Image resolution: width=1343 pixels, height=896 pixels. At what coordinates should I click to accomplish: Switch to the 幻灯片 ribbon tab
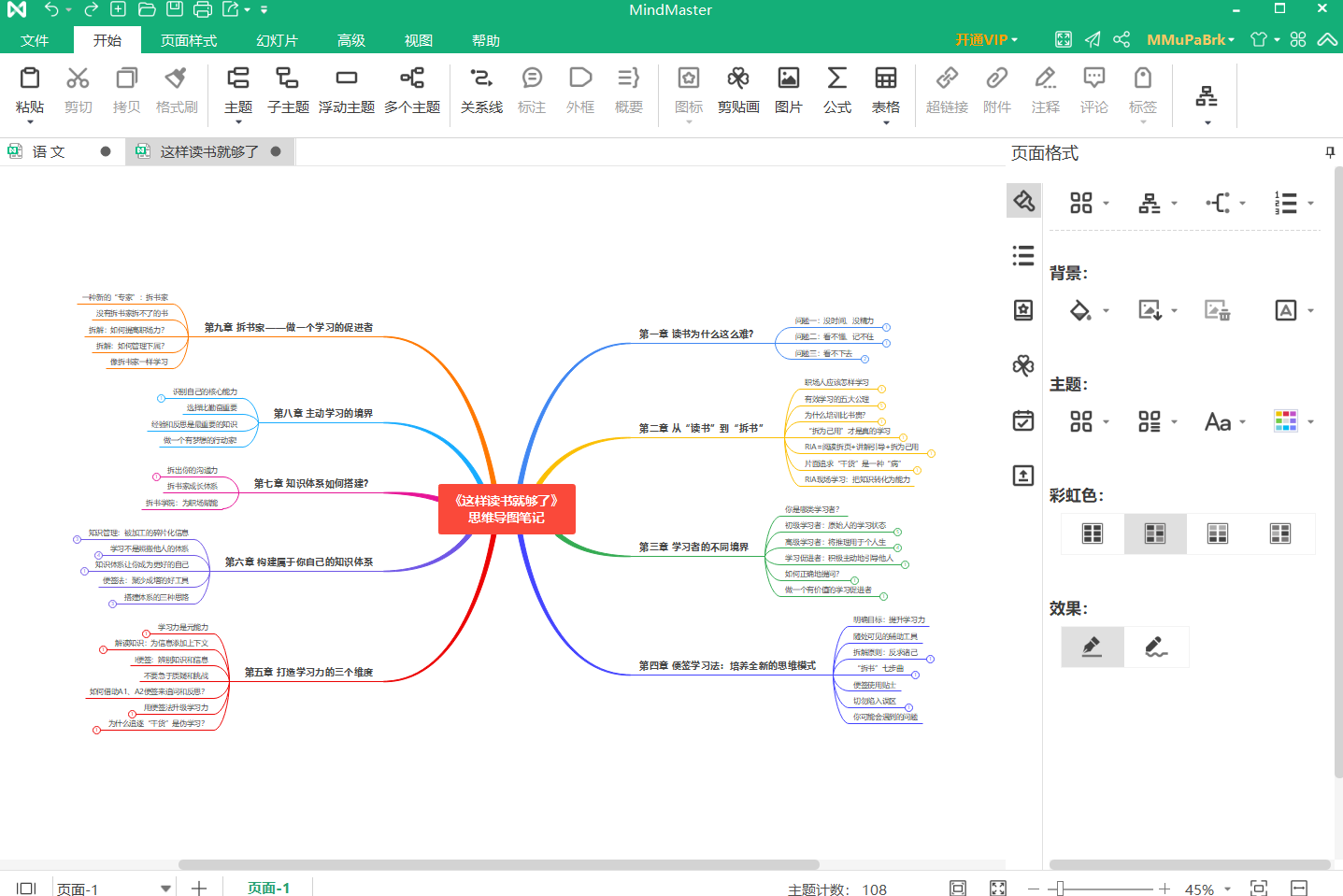pyautogui.click(x=277, y=40)
